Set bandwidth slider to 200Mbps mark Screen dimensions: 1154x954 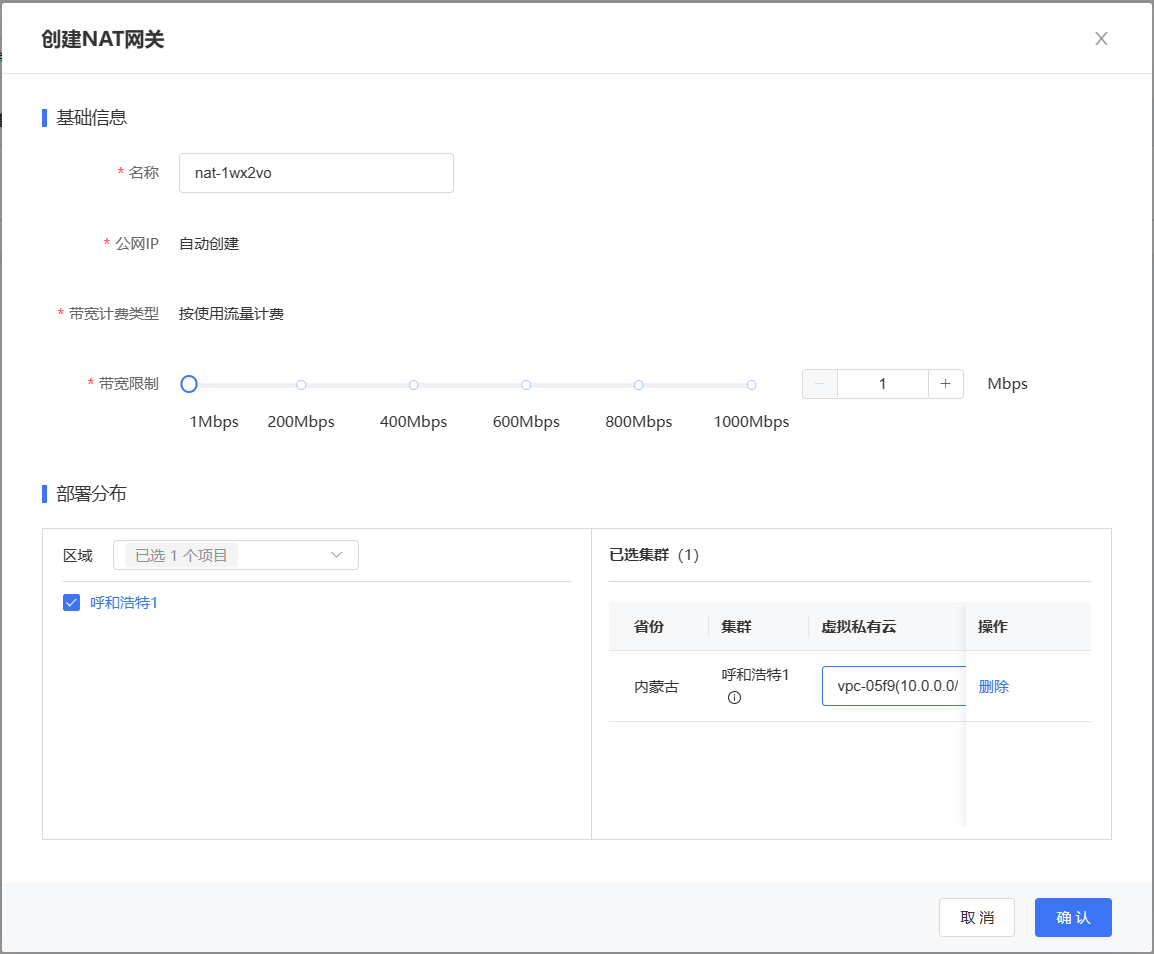point(301,385)
